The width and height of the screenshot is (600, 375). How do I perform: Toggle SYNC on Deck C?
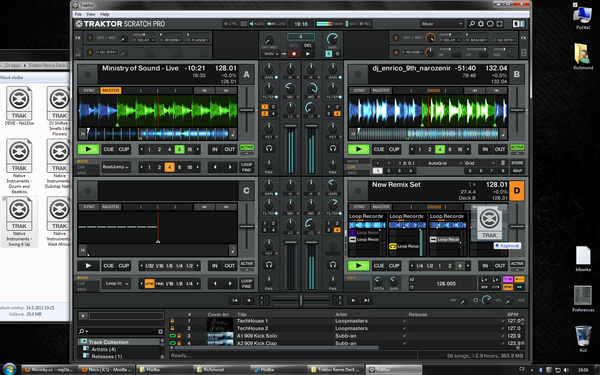[x=89, y=207]
